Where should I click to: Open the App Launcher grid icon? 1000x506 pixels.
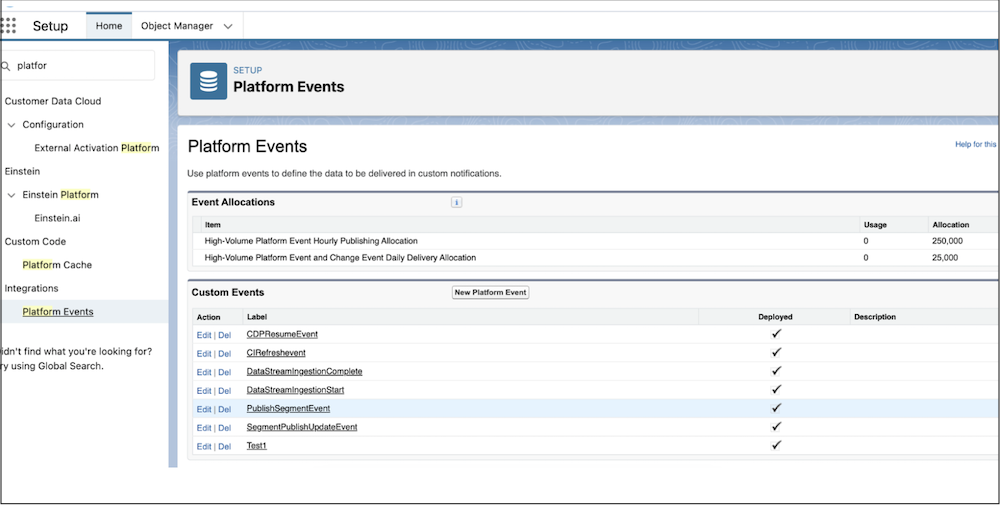pos(8,26)
